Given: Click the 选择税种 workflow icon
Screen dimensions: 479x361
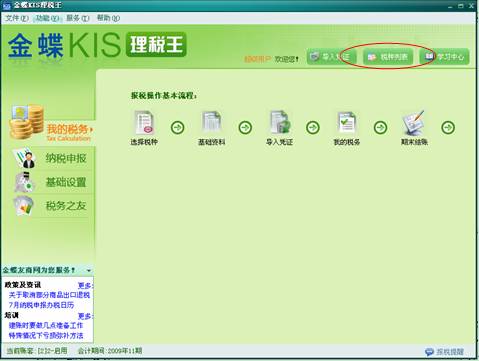Looking at the screenshot, I should tap(144, 123).
